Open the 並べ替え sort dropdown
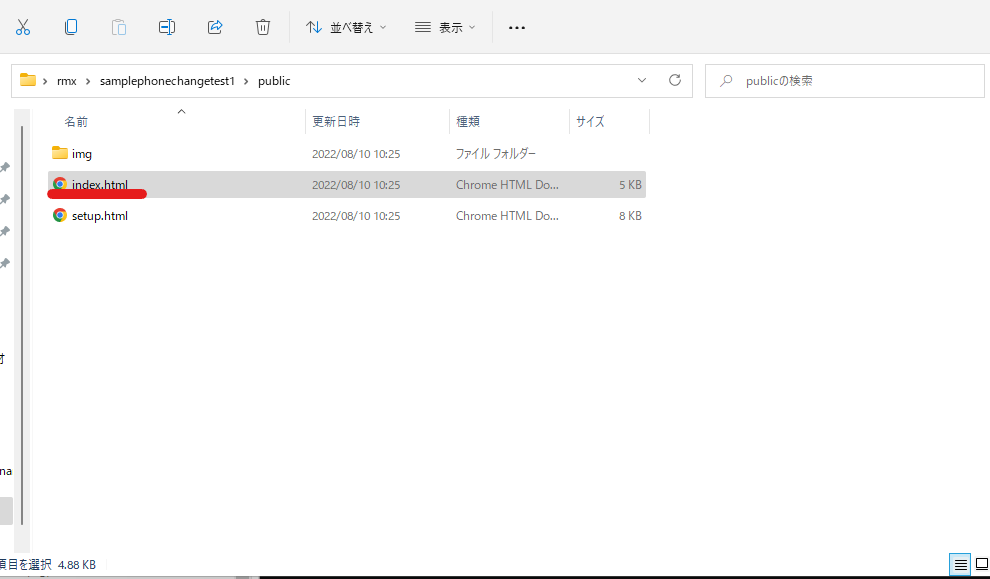The image size is (990, 579). 346,27
